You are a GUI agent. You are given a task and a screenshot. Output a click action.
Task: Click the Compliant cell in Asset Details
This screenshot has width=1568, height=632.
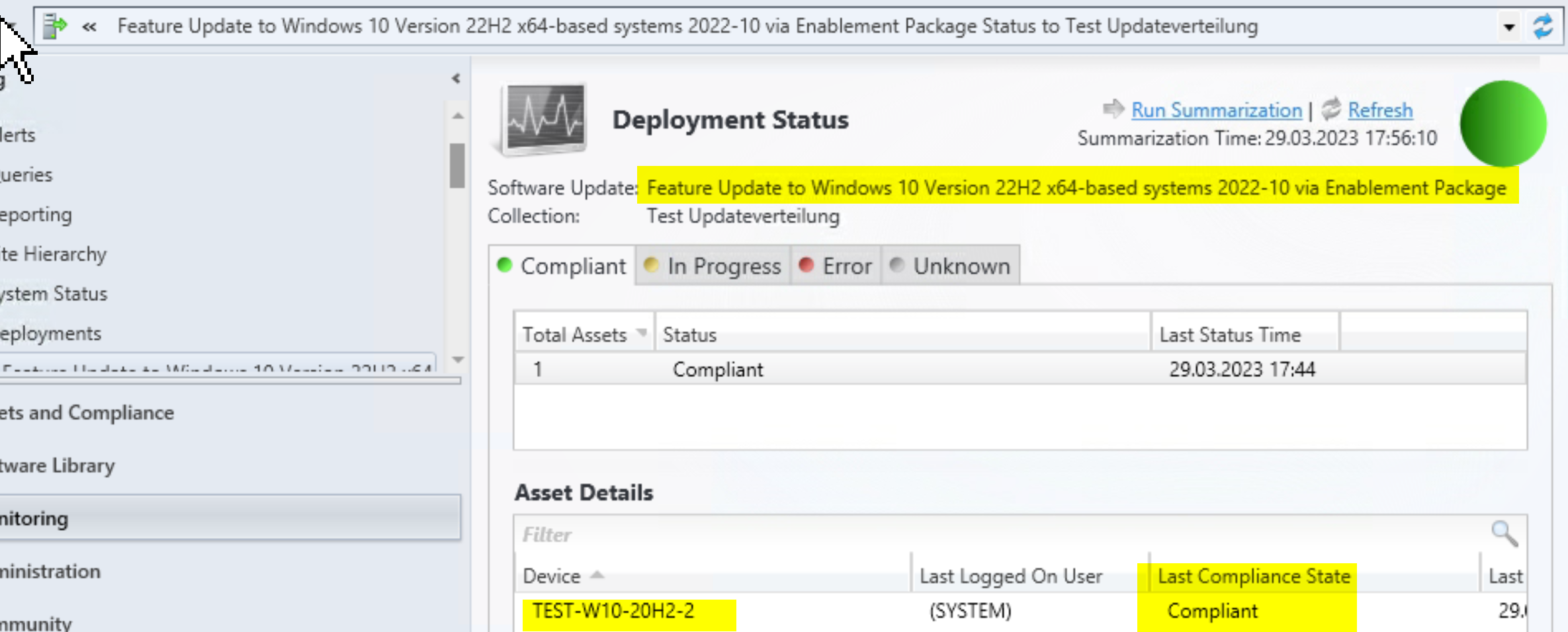tap(1212, 611)
